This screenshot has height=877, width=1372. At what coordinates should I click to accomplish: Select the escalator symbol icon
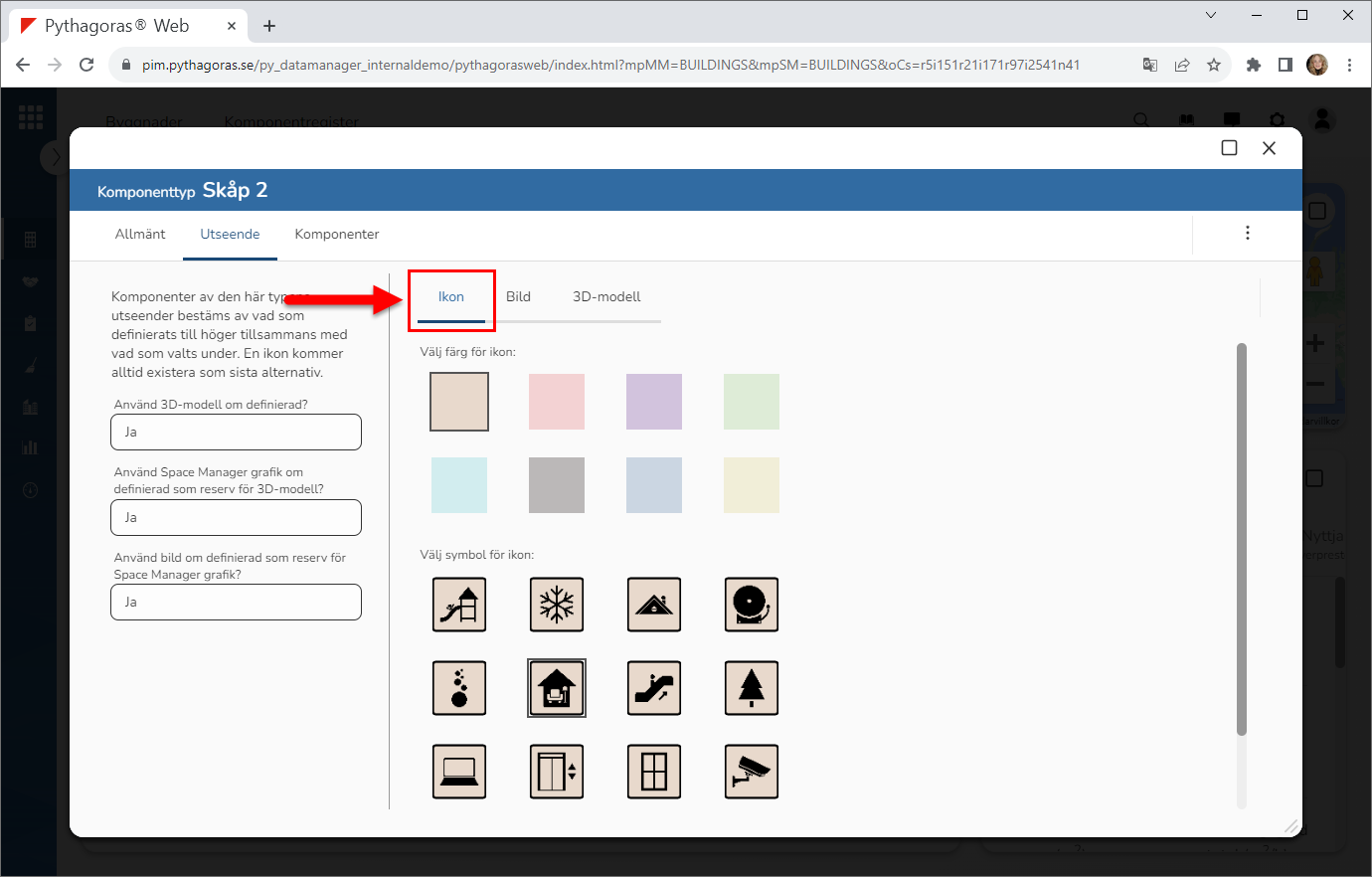[654, 688]
